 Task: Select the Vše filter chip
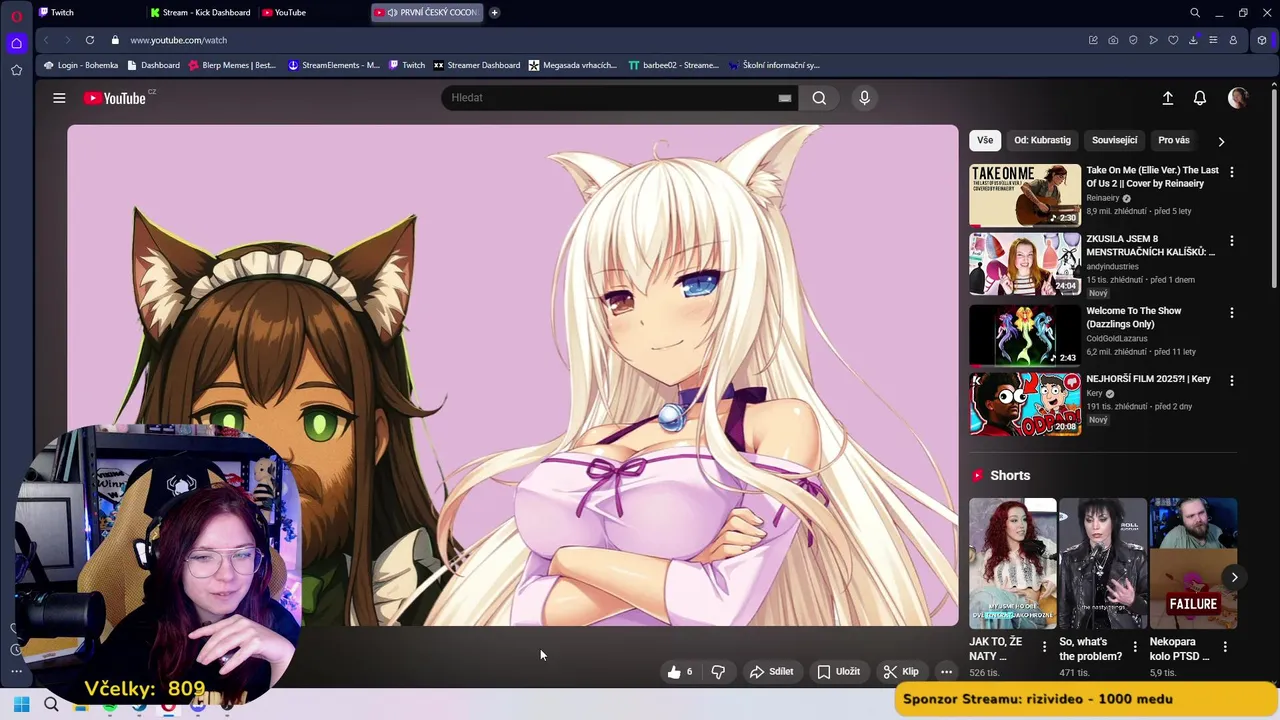point(985,141)
